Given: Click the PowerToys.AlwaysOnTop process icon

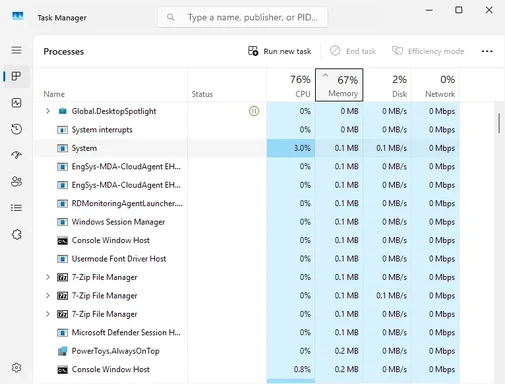Looking at the screenshot, I should pyautogui.click(x=62, y=351).
